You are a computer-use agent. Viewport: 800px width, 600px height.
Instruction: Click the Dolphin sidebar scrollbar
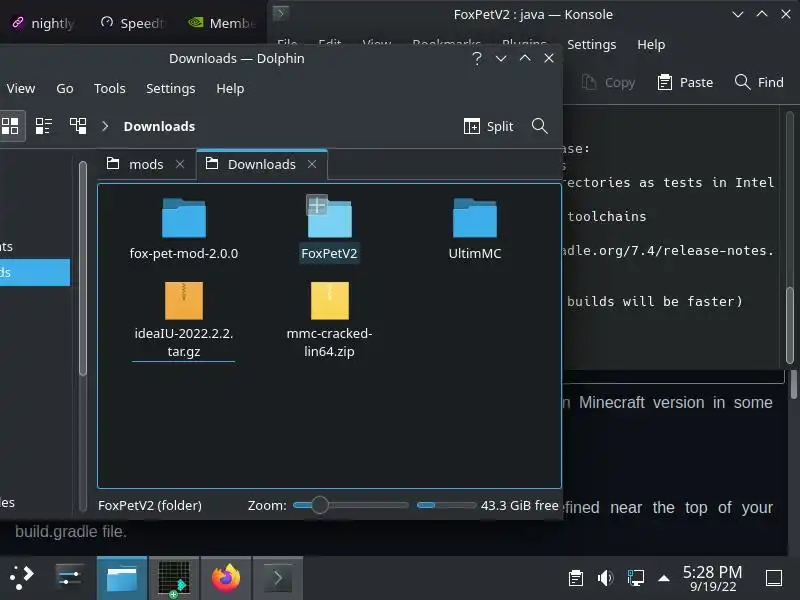click(83, 269)
